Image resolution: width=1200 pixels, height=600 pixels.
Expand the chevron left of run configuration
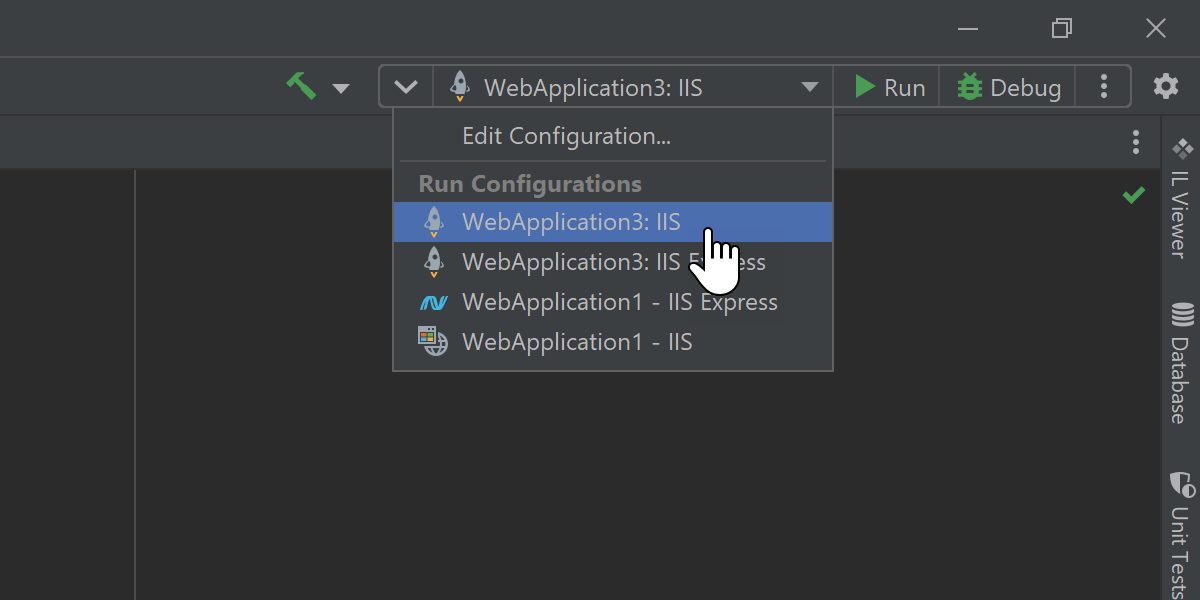pos(406,87)
